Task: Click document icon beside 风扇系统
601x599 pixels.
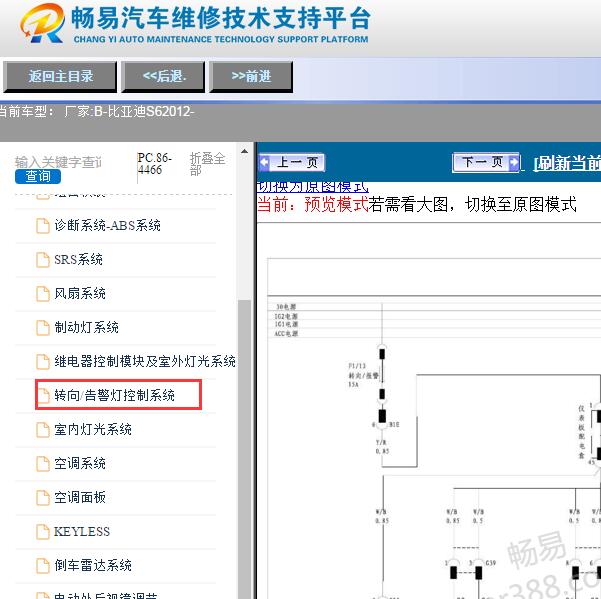Action: pos(43,294)
